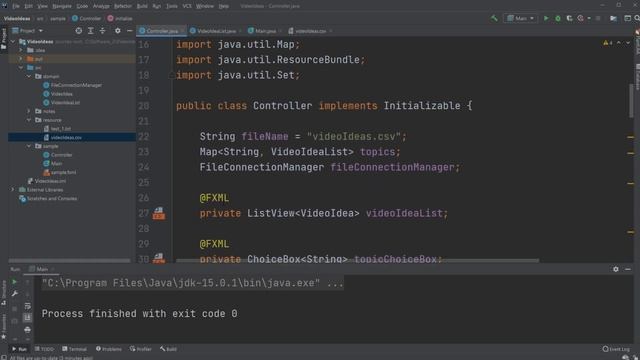Viewport: 640px width, 360px height.
Task: Open the Navigate menu
Action: [x=62, y=6]
